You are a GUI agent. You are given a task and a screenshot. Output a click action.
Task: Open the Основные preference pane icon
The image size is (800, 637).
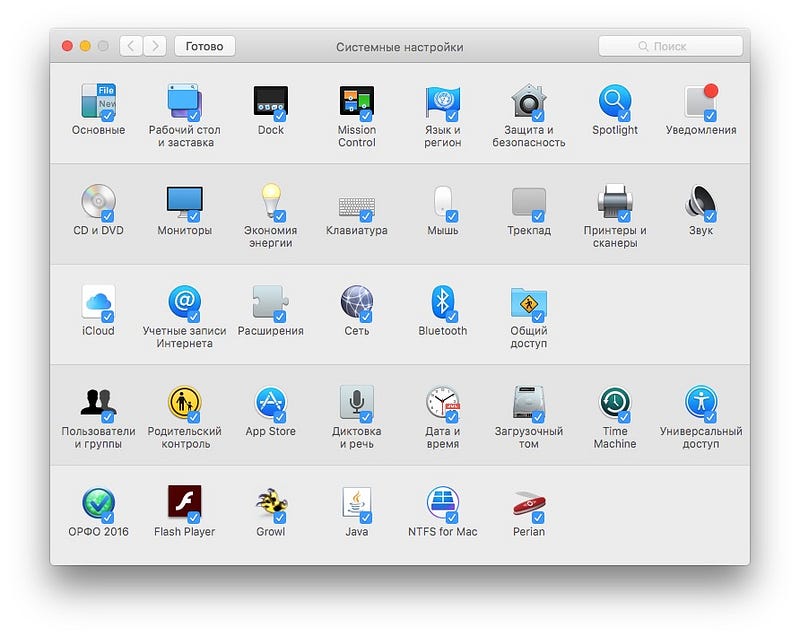[98, 101]
